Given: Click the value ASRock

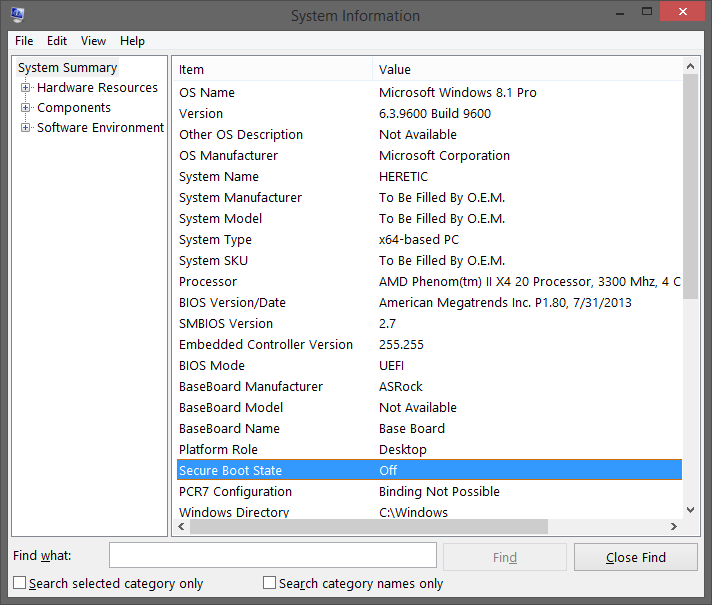Looking at the screenshot, I should pyautogui.click(x=401, y=387).
